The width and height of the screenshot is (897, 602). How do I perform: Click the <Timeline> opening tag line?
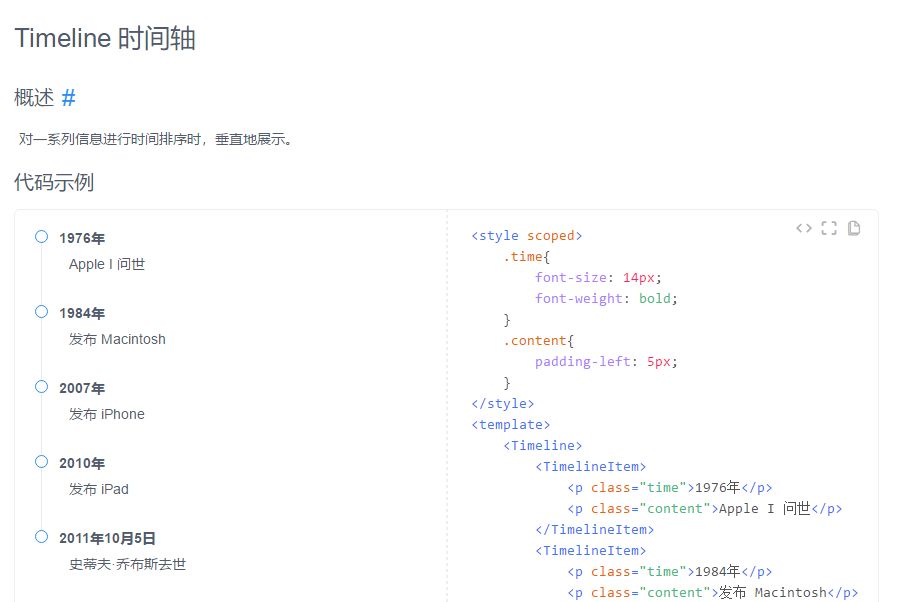[x=542, y=445]
